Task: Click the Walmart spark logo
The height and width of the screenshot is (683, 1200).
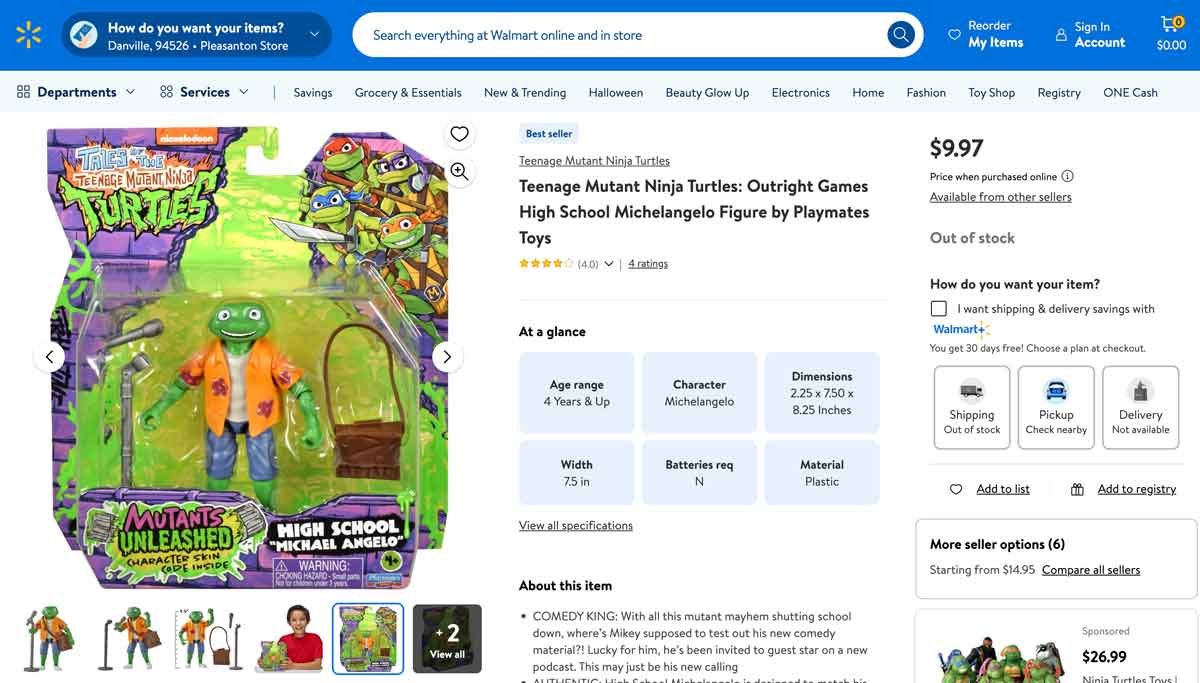Action: click(x=27, y=34)
